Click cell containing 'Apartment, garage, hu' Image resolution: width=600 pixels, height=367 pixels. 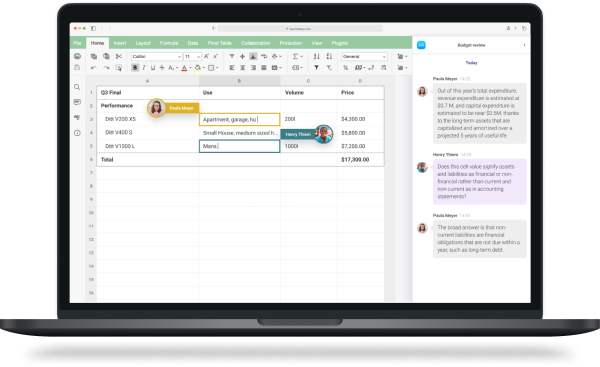pyautogui.click(x=240, y=119)
